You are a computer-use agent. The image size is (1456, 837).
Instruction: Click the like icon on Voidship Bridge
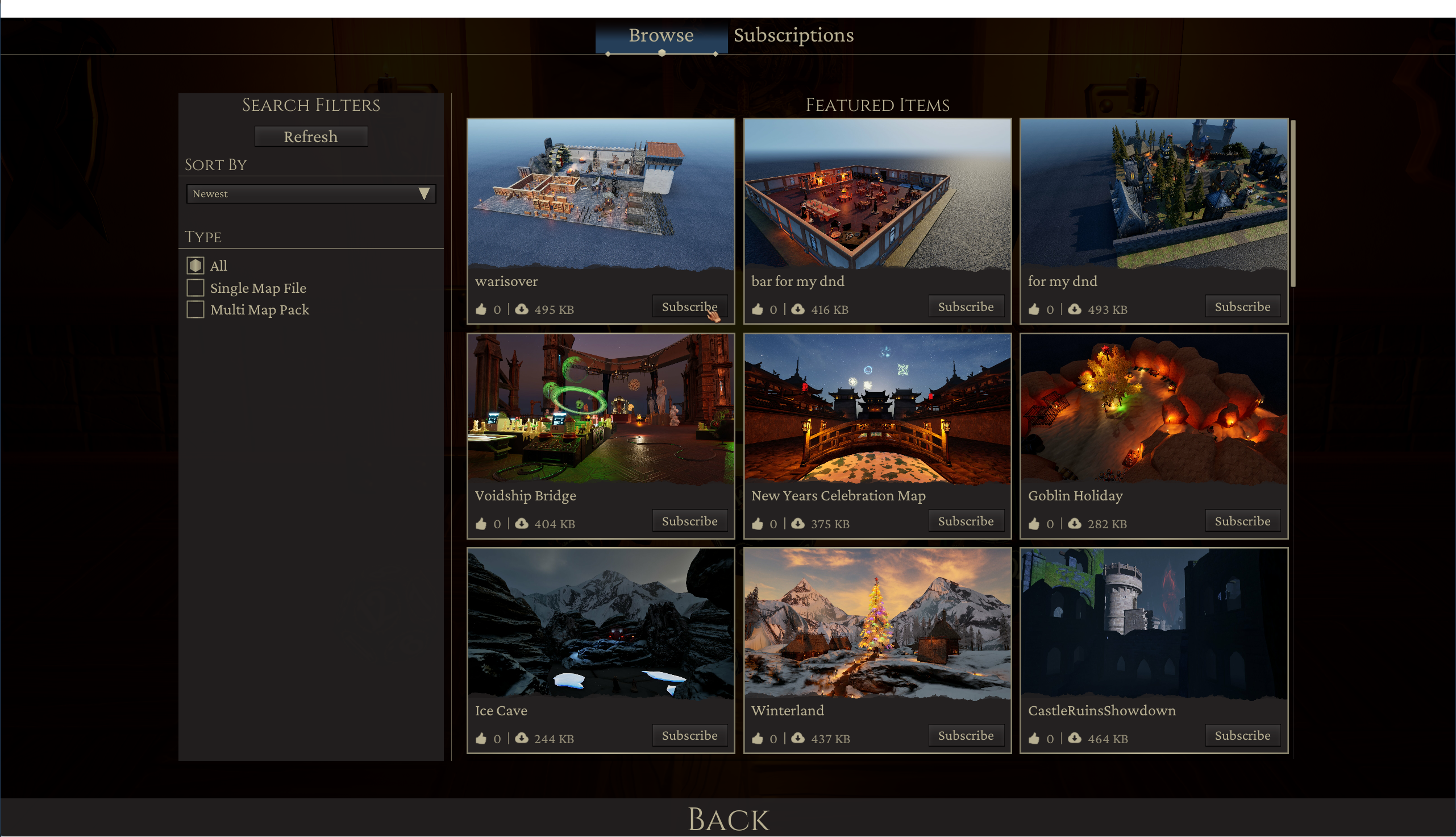pyautogui.click(x=482, y=523)
